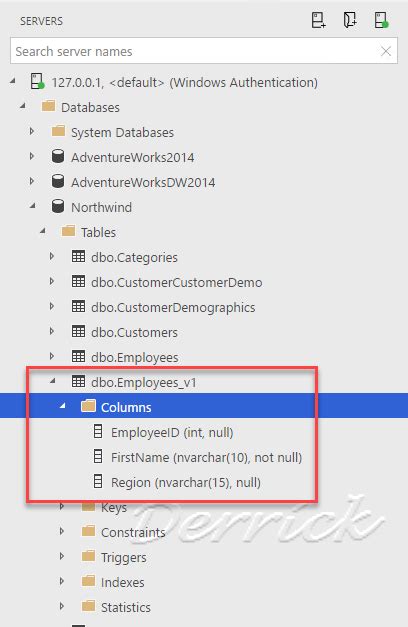The image size is (408, 627).
Task: Expand the Constraints folder arrow
Action: click(x=62, y=531)
